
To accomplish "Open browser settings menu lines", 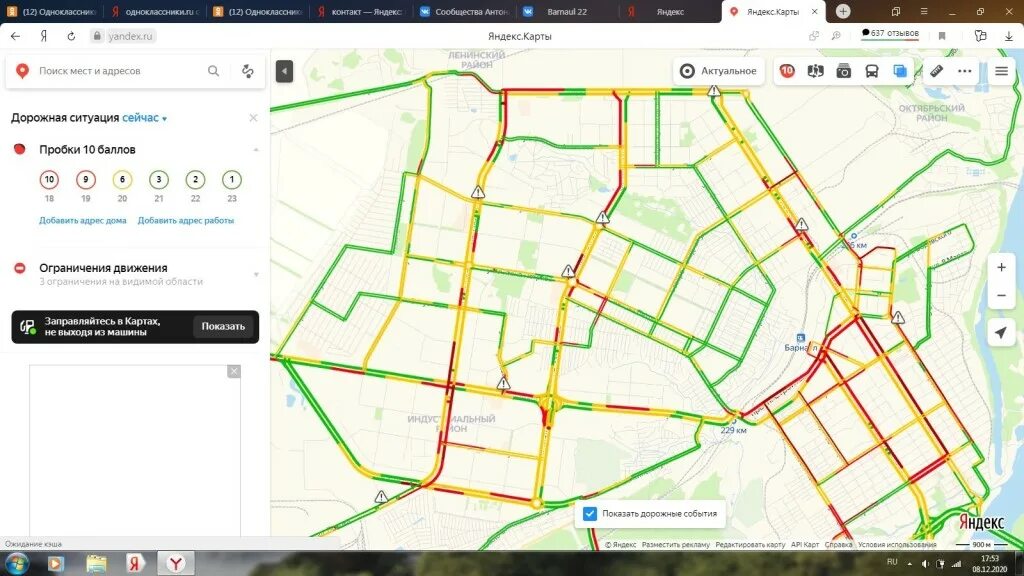I will (923, 11).
